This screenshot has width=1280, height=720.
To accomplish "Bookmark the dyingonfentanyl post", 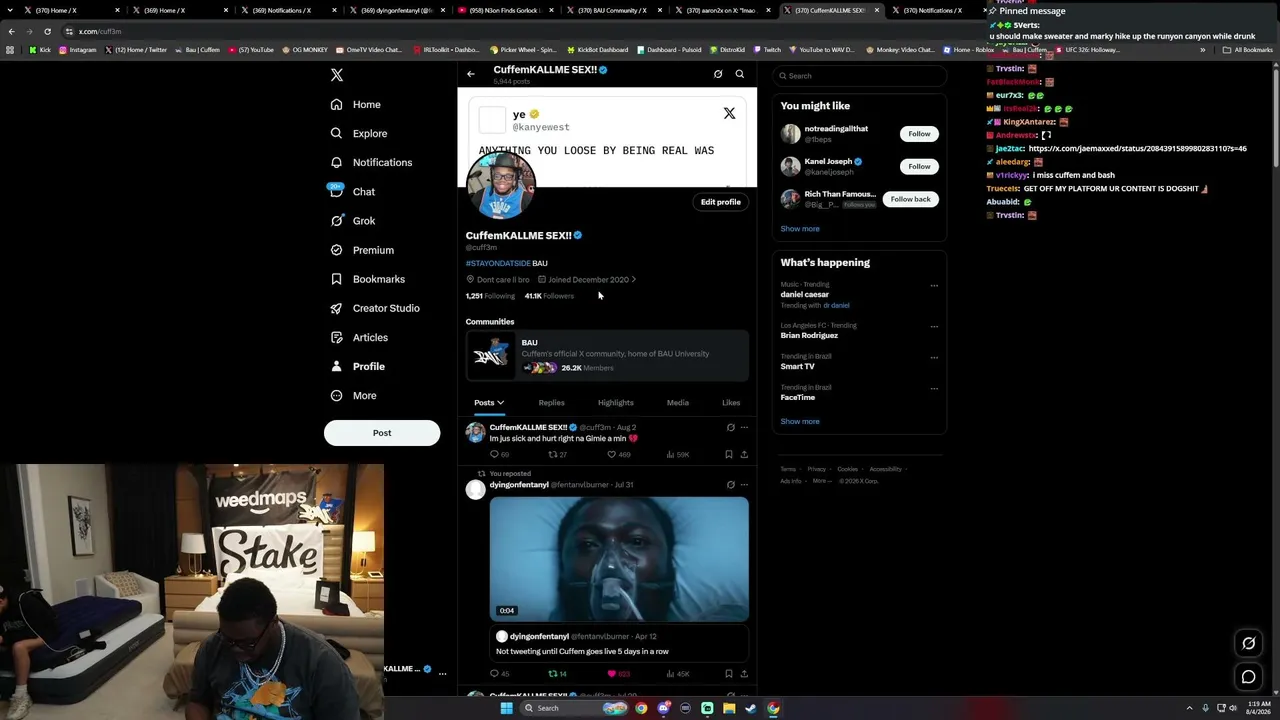I will (x=729, y=674).
